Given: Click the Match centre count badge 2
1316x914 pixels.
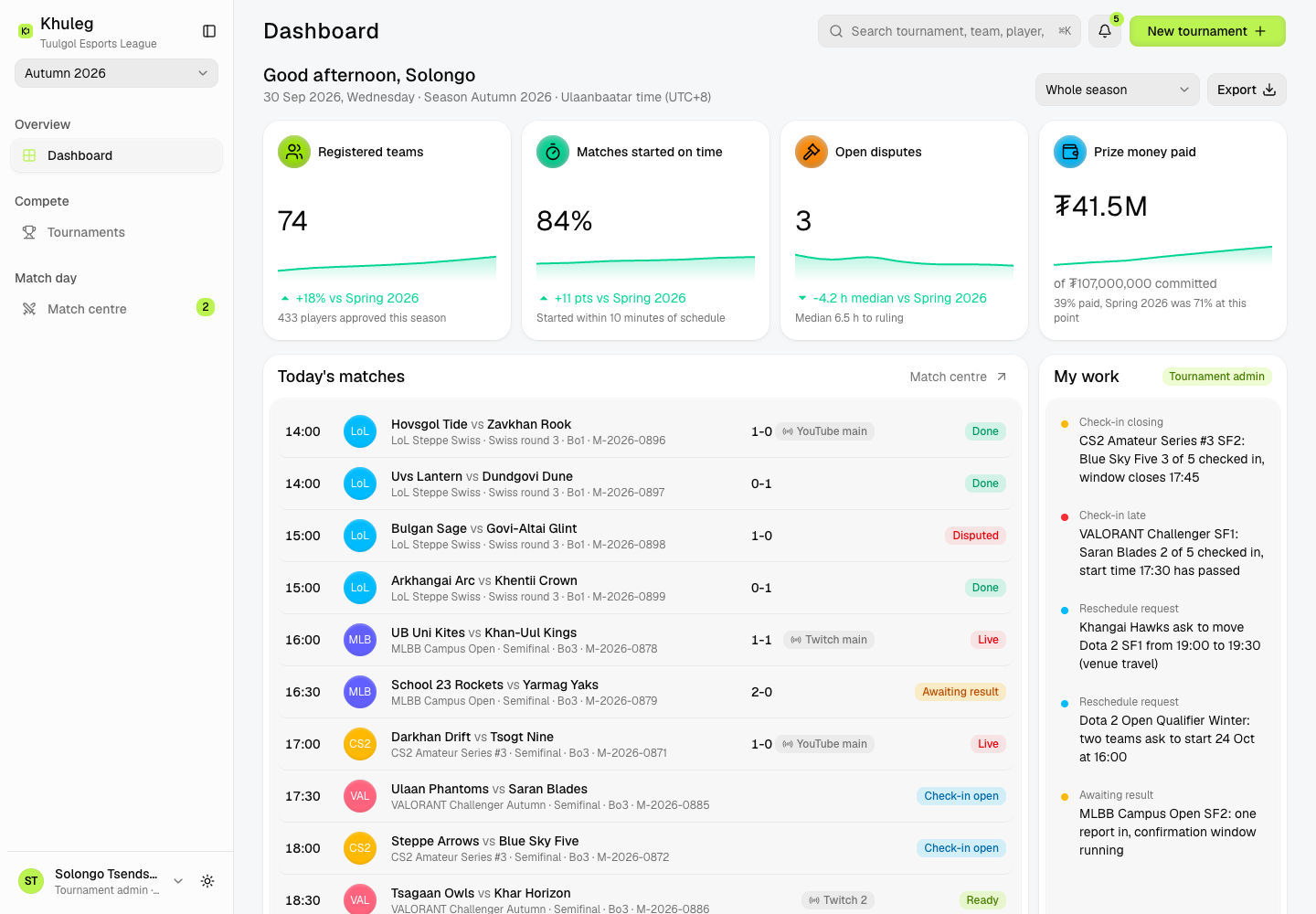Looking at the screenshot, I should click(x=206, y=307).
